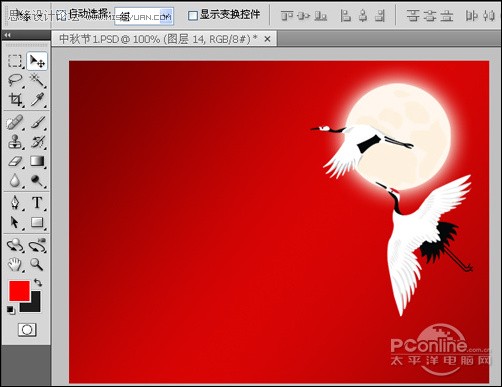Close the 中秋节1.PSD document tab
Image resolution: width=502 pixels, height=387 pixels.
(267, 39)
